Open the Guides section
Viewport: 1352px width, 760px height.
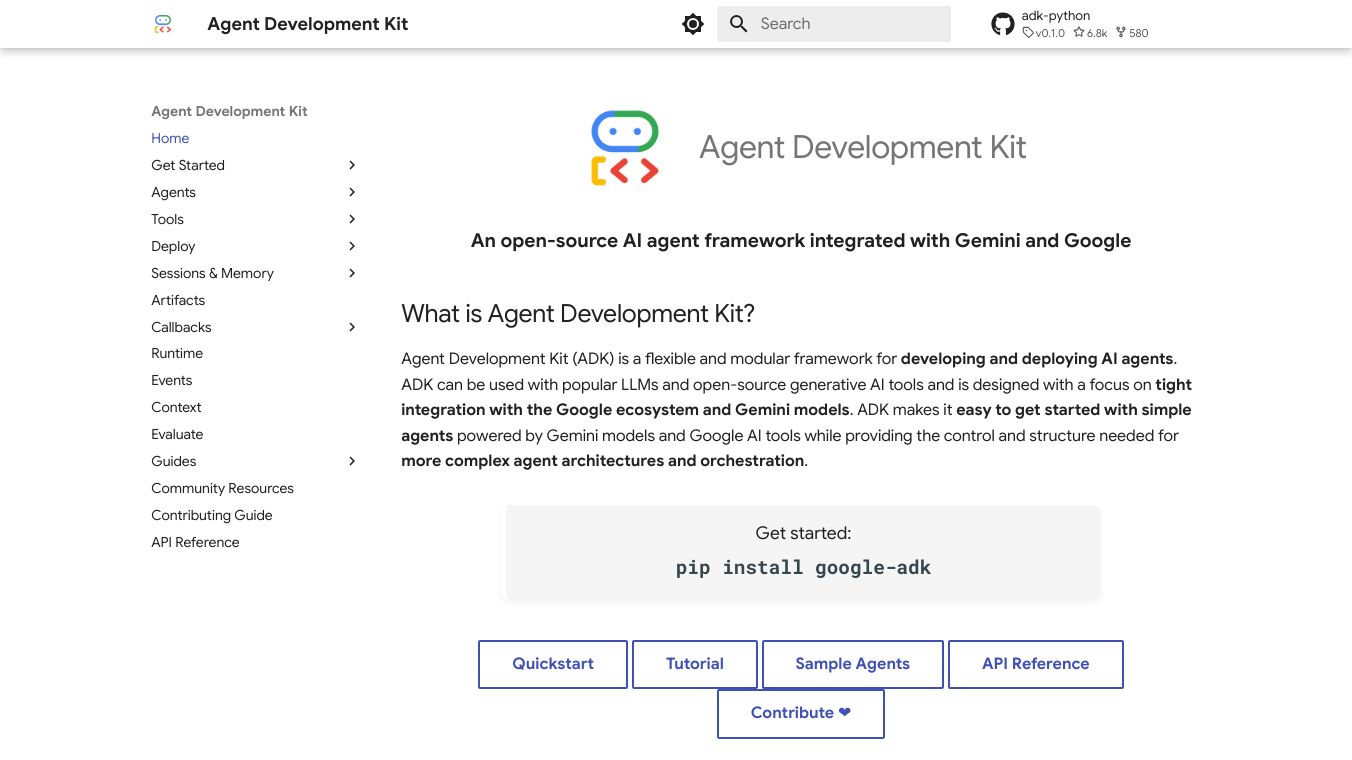[x=173, y=461]
